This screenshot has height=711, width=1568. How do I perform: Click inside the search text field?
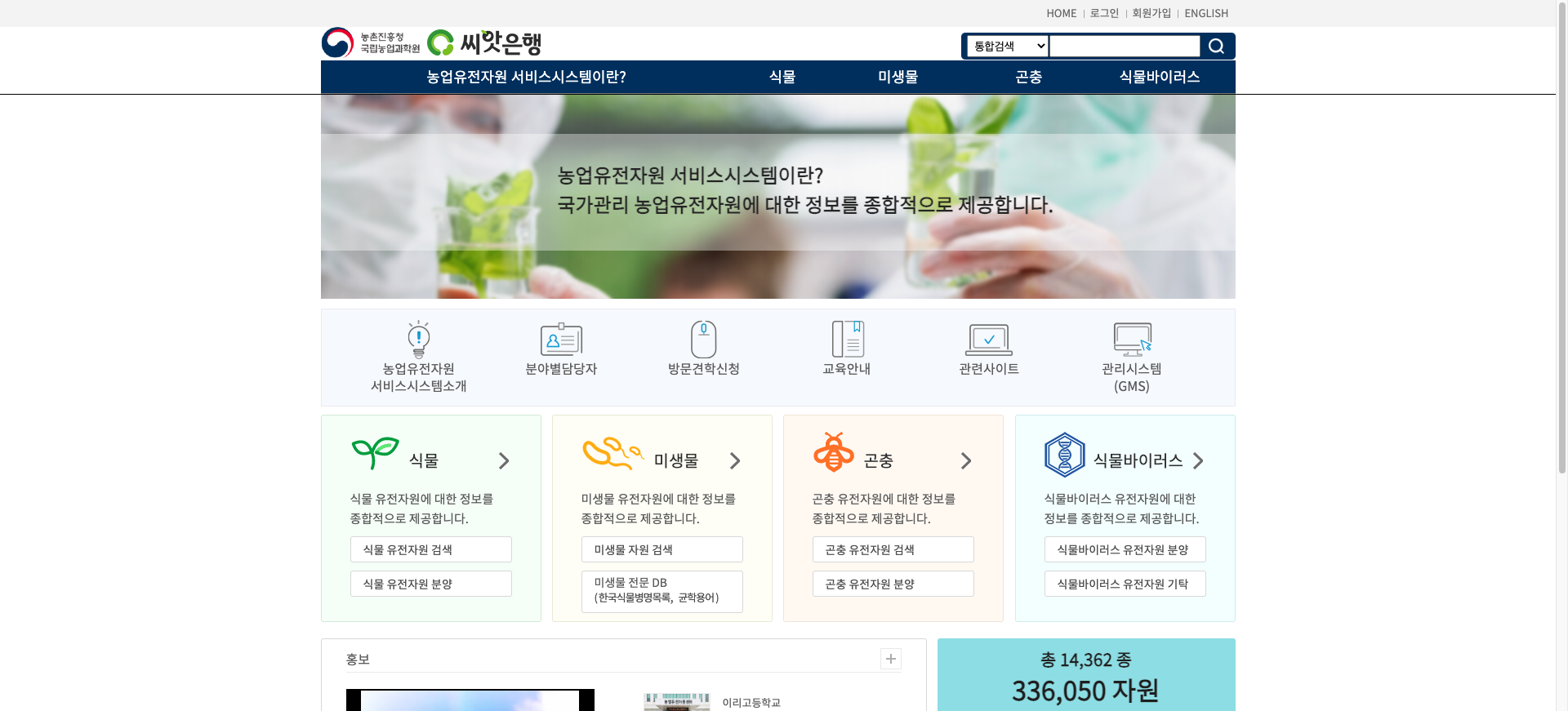[x=1125, y=47]
